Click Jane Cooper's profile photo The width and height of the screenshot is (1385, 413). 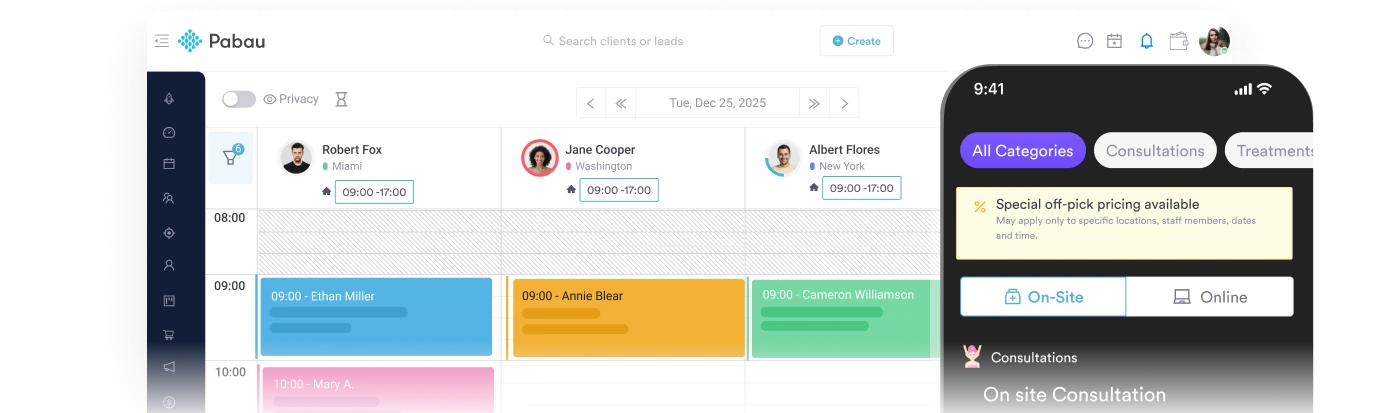click(540, 158)
